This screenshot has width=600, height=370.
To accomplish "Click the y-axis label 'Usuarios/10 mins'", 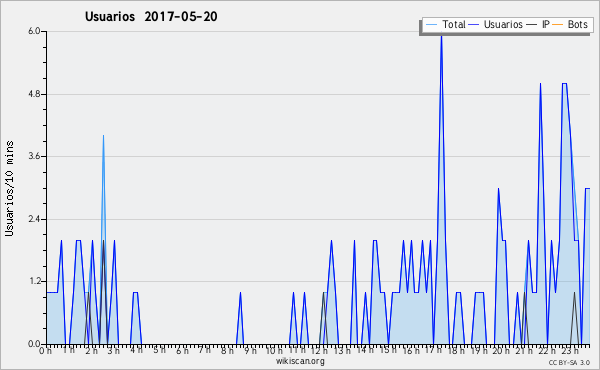I will click(x=9, y=188).
